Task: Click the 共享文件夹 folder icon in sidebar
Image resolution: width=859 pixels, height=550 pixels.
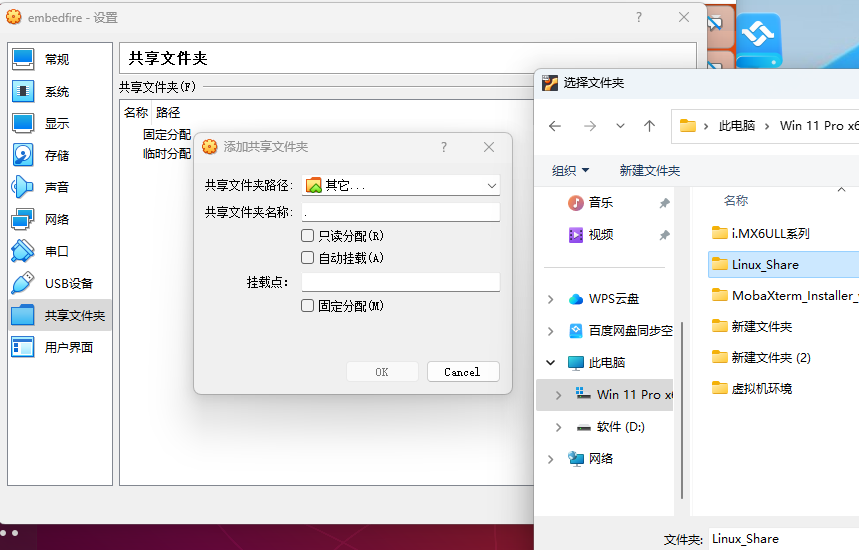Action: point(23,315)
